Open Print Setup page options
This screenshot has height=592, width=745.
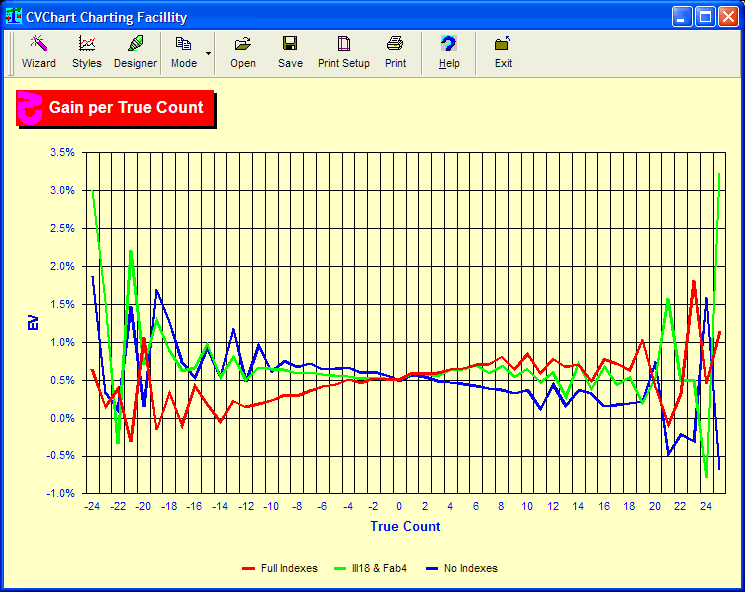(344, 51)
